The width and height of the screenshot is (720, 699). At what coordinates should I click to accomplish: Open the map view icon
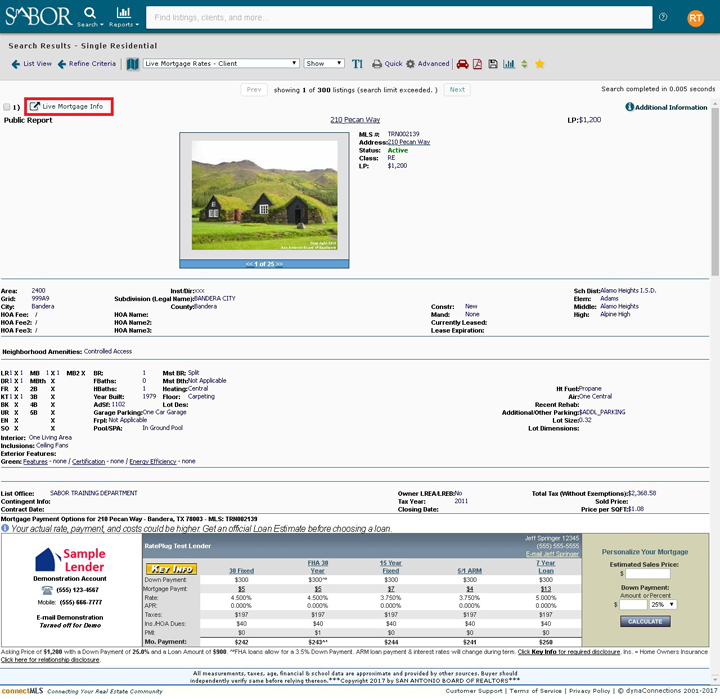[133, 64]
